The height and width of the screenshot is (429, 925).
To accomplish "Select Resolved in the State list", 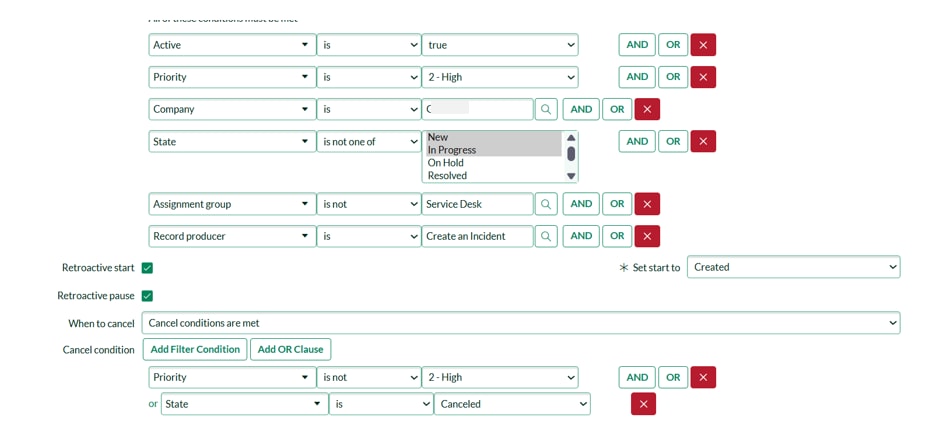I will 494,176.
